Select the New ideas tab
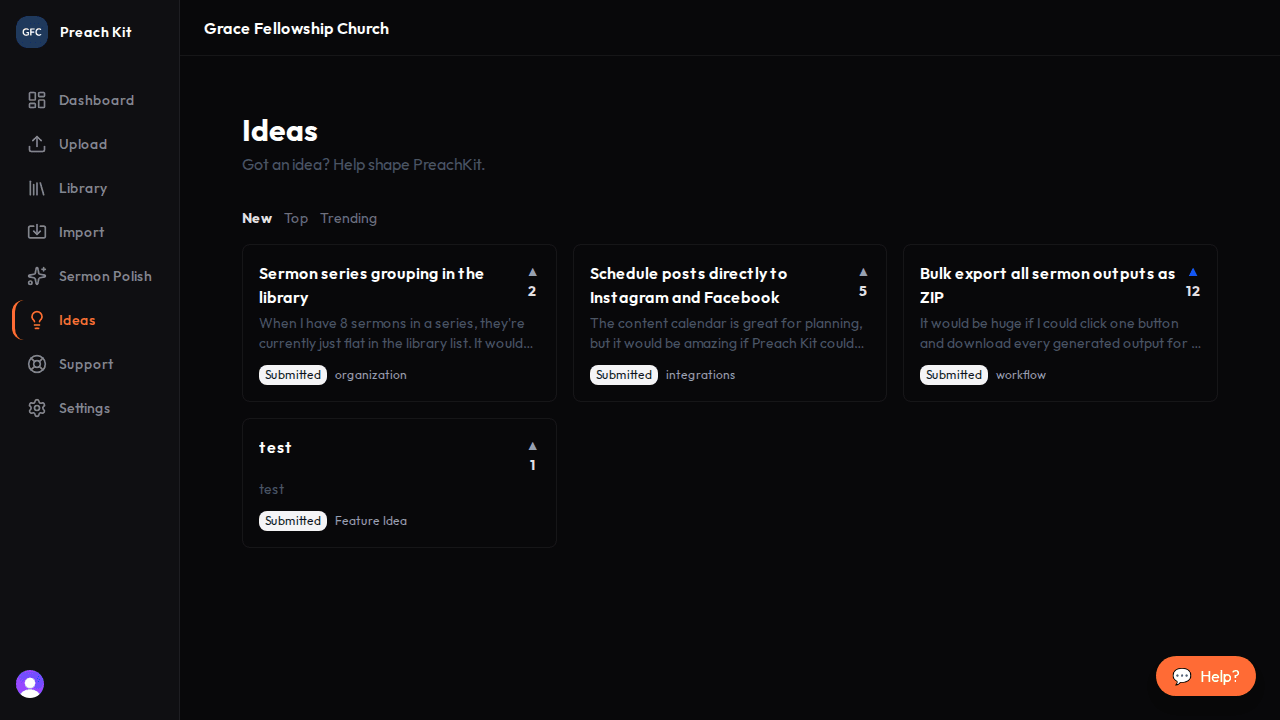Image resolution: width=1280 pixels, height=720 pixels. pos(257,218)
